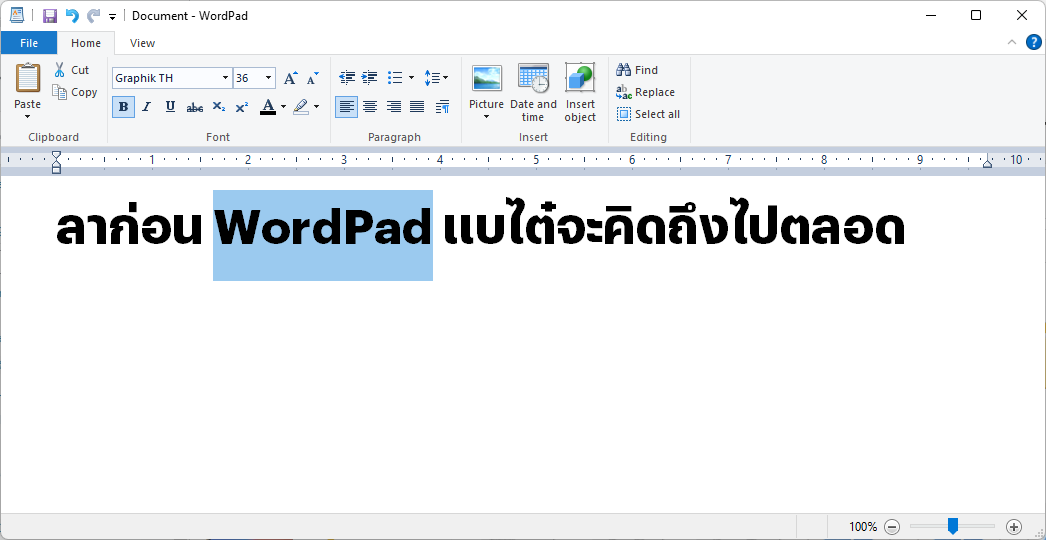
Task: Apply the text highlight color
Action: 301,107
